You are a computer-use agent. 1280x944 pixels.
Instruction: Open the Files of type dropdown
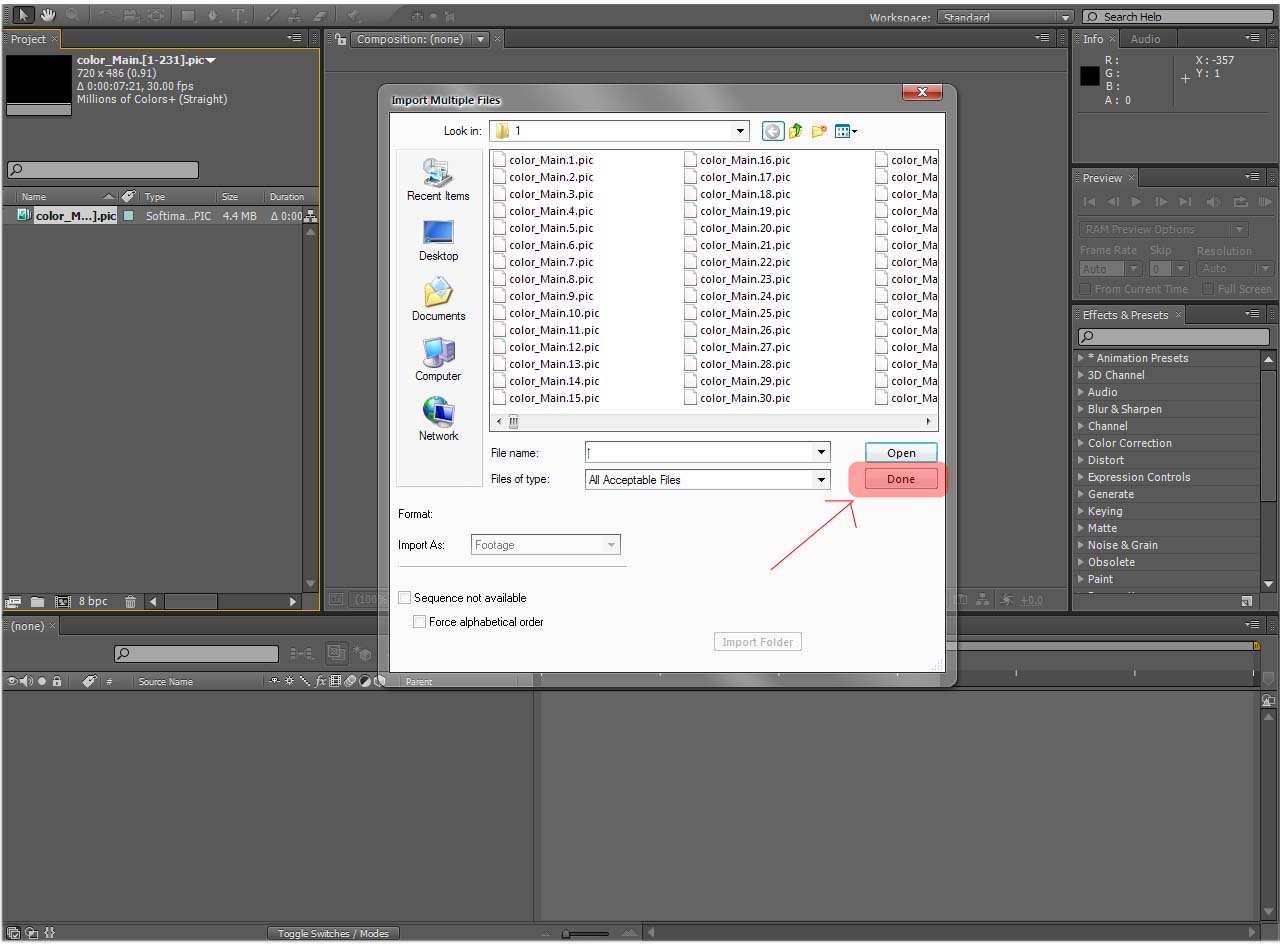click(x=821, y=480)
